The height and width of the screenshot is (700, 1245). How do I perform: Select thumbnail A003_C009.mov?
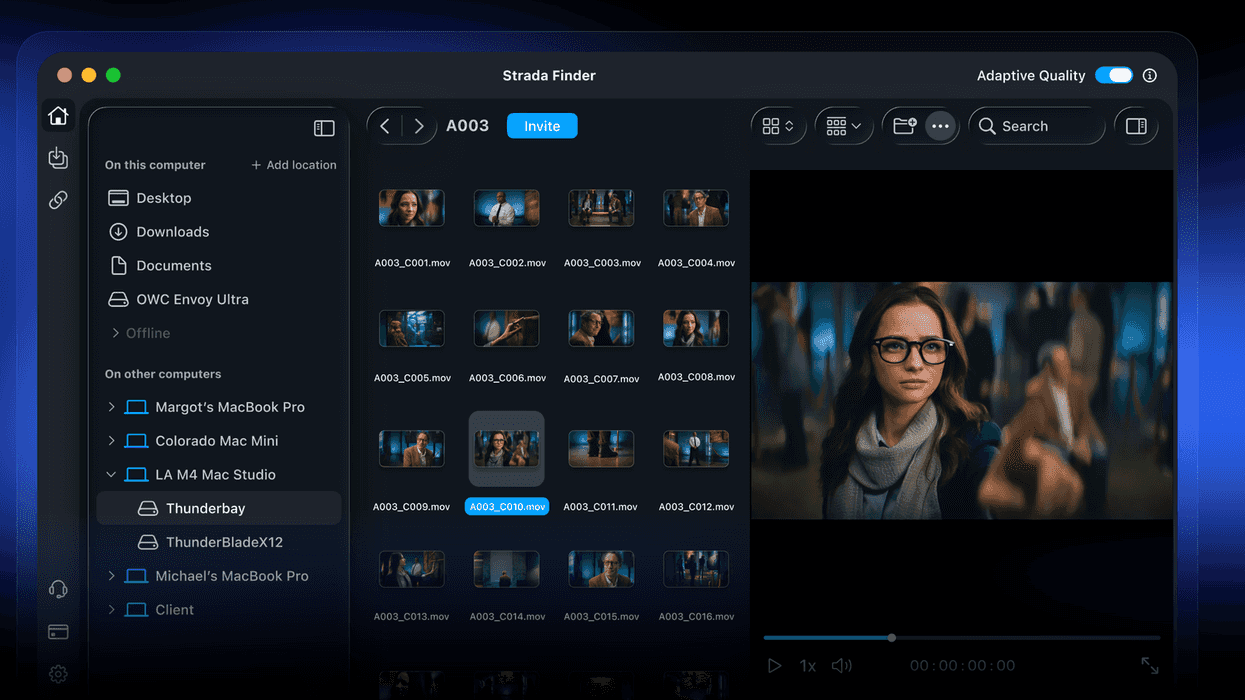[412, 449]
